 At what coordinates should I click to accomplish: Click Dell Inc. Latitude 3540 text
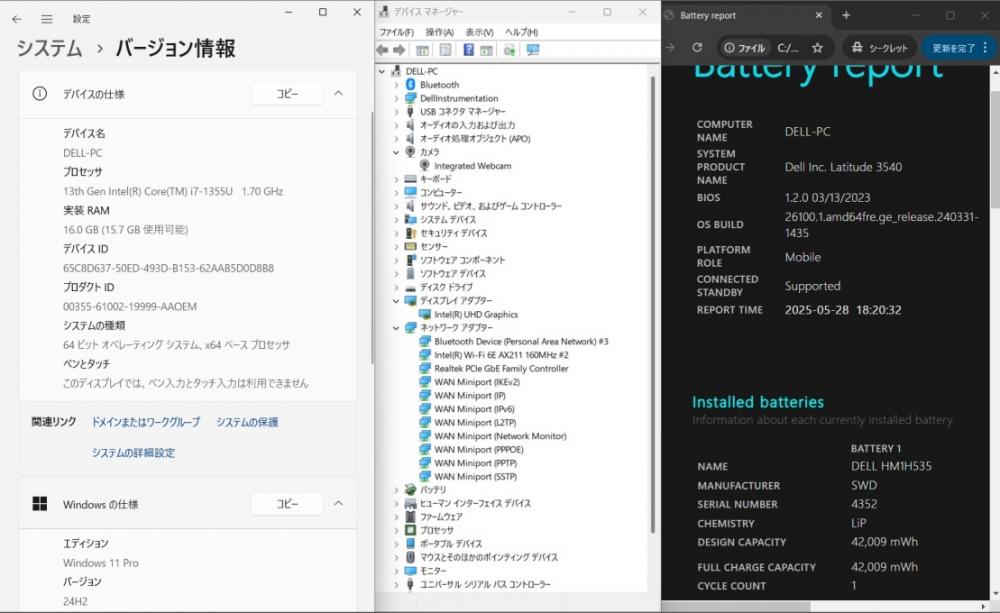[x=843, y=167]
